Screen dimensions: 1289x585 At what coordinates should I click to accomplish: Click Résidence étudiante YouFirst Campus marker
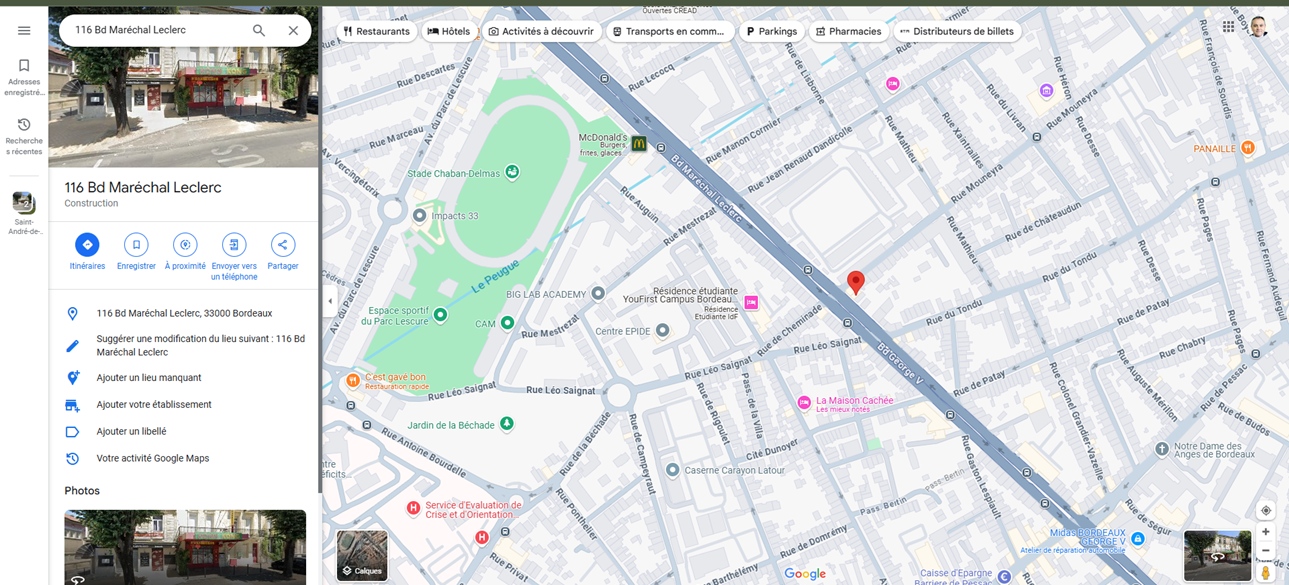coord(751,303)
